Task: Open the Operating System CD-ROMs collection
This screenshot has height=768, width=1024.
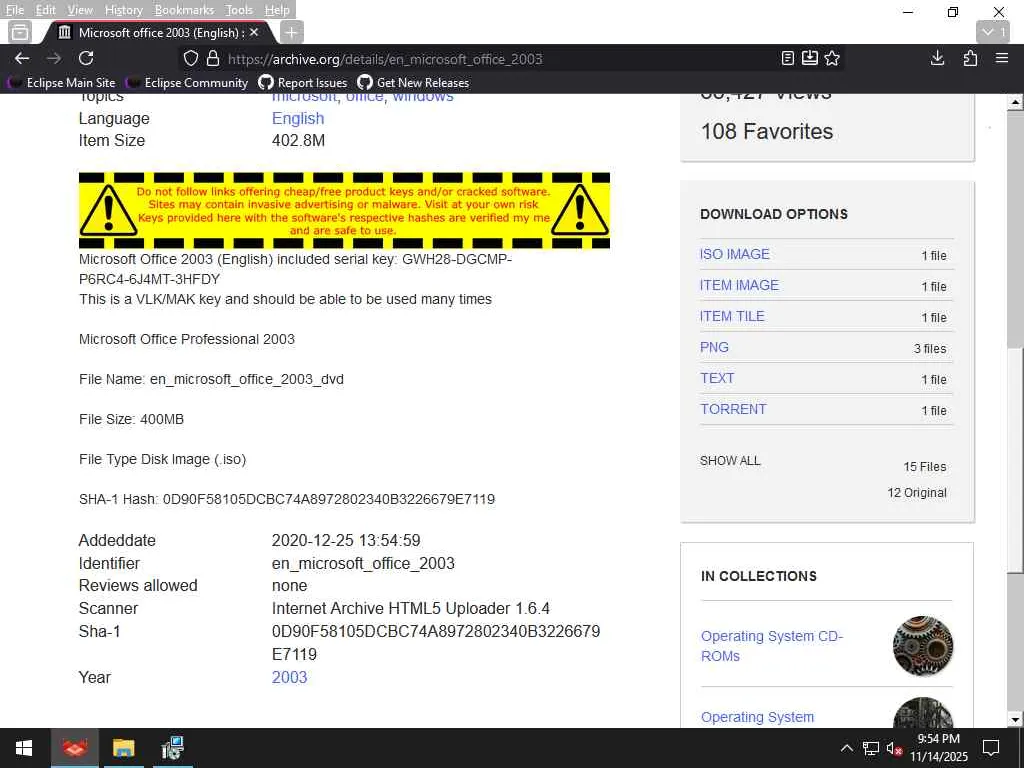Action: pos(772,646)
